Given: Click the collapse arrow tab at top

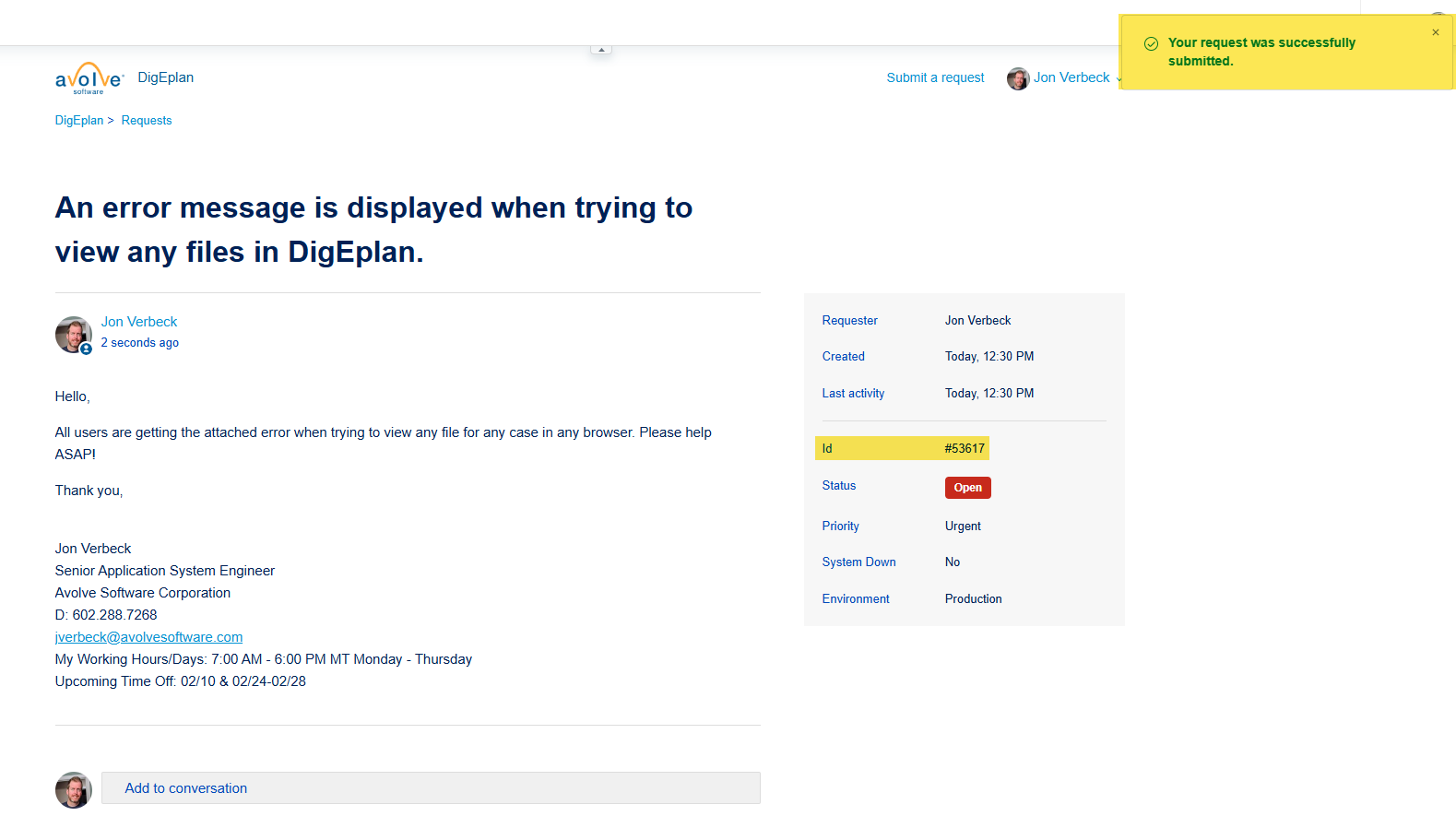Looking at the screenshot, I should coord(601,50).
